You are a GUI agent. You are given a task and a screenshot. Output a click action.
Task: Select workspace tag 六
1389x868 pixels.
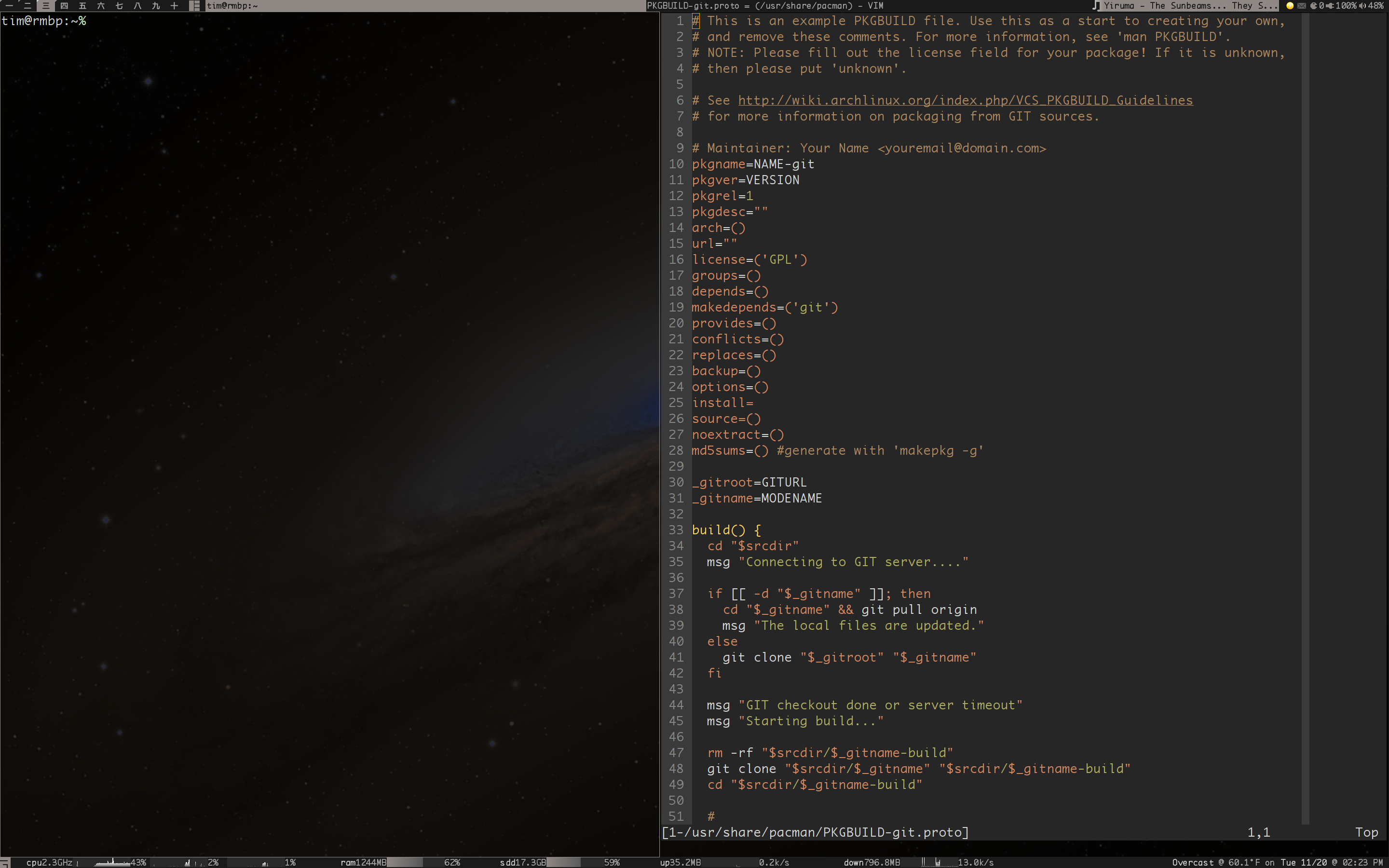[x=101, y=6]
